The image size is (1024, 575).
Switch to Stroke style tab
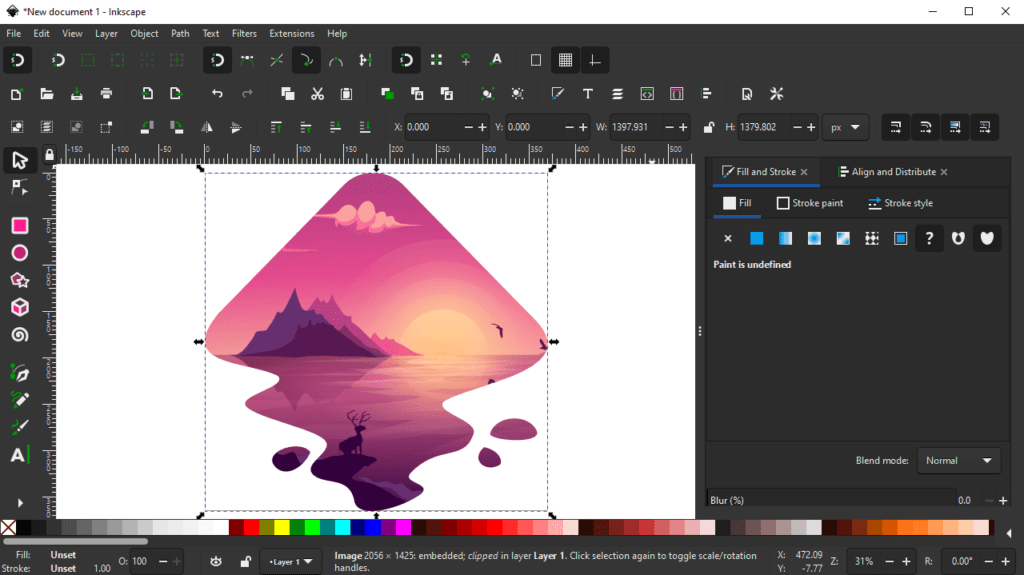(901, 203)
